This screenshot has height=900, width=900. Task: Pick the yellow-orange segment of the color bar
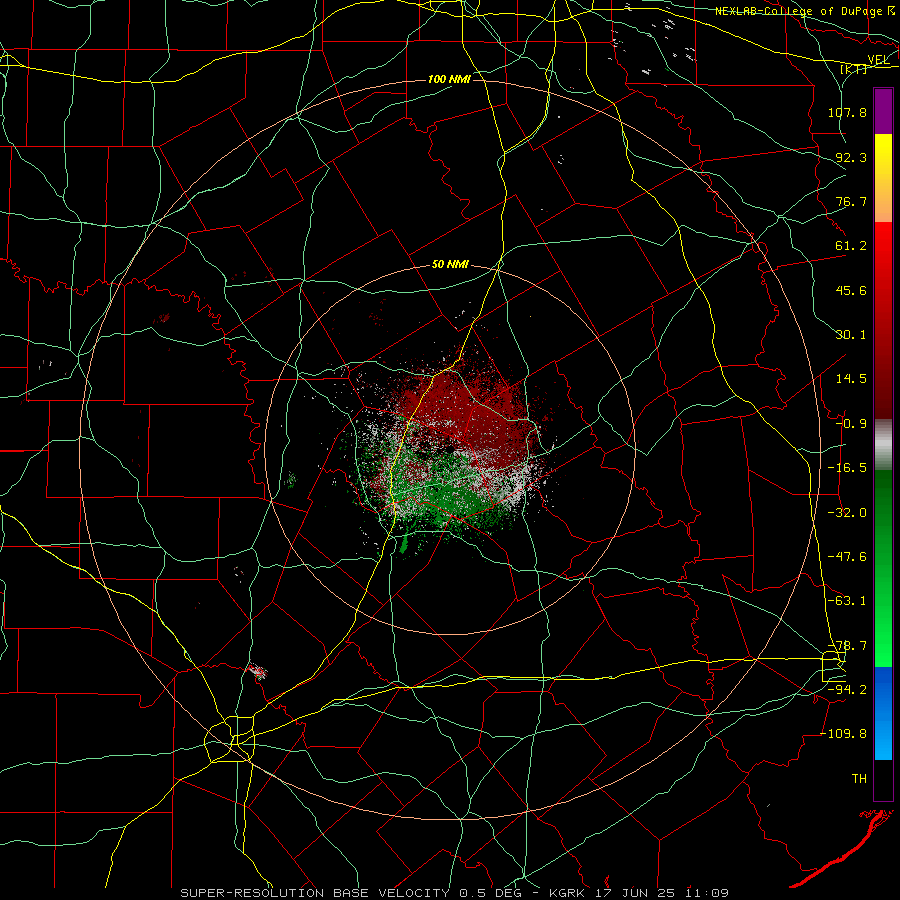click(x=883, y=178)
